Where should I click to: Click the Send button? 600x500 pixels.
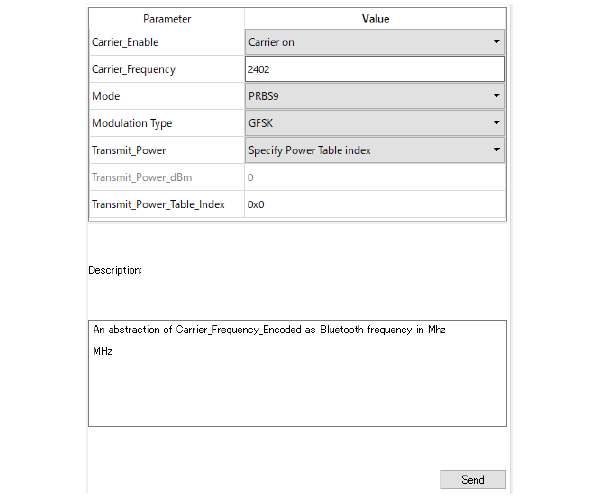[473, 479]
